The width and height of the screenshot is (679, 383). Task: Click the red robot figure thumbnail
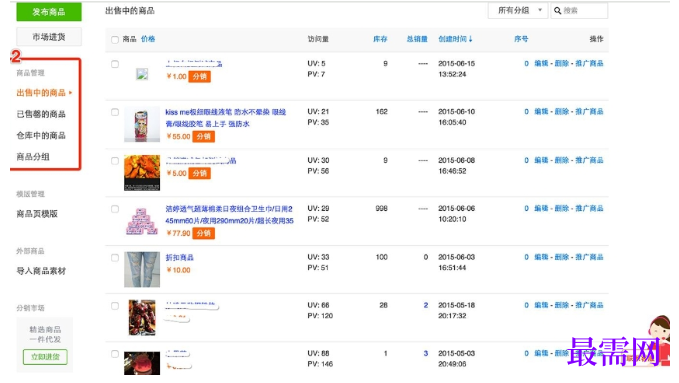click(x=142, y=318)
